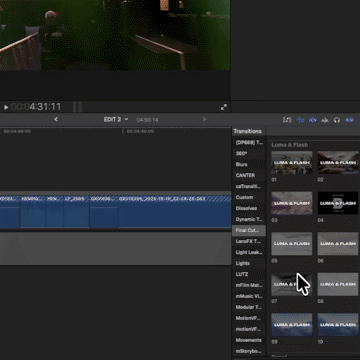This screenshot has width=360, height=360.
Task: Select Luma & Flash transition 05 thumbnail
Action: [292, 244]
